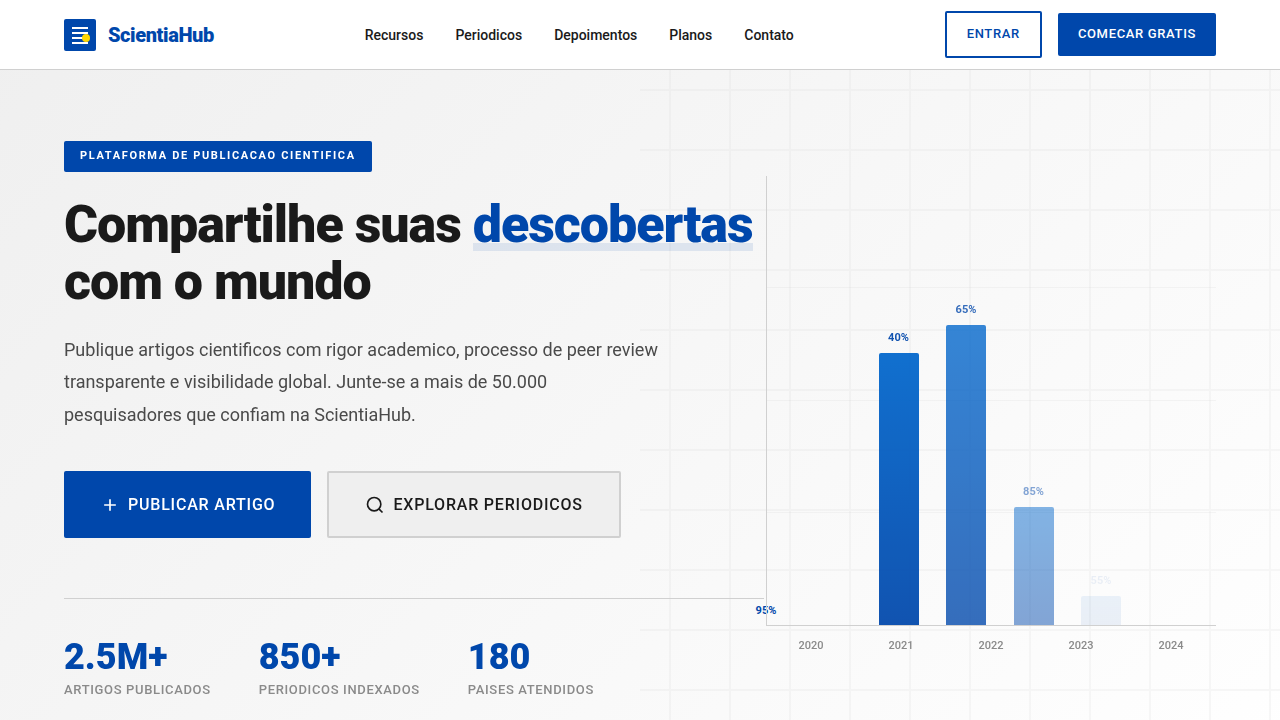Click the plus icon on PUBLICAR ARTIGO
The image size is (1280, 720).
pos(109,504)
